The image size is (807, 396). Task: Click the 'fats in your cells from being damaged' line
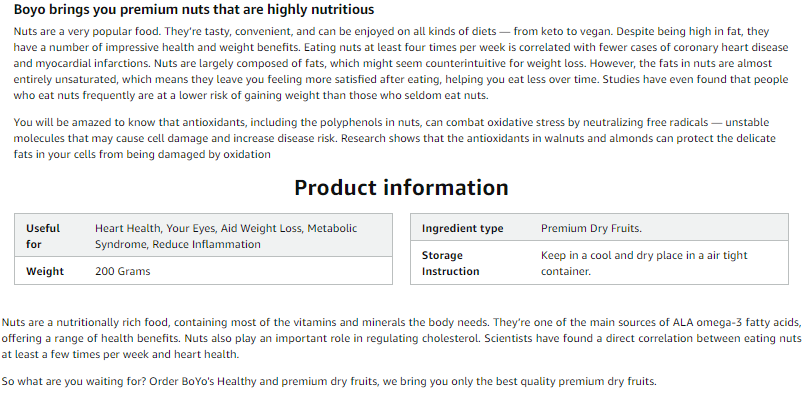coord(142,154)
